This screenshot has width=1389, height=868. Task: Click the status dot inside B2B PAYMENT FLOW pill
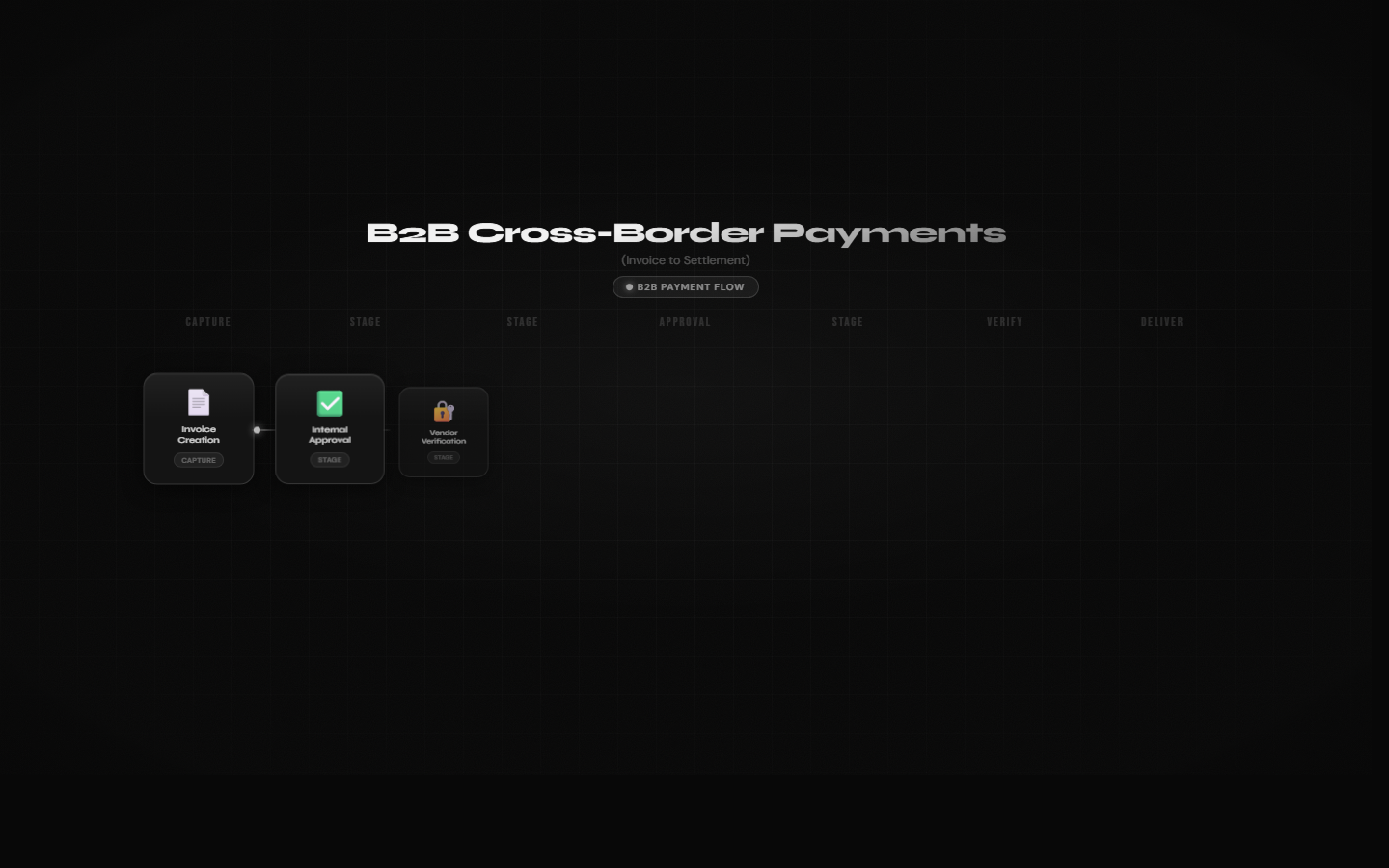point(632,286)
